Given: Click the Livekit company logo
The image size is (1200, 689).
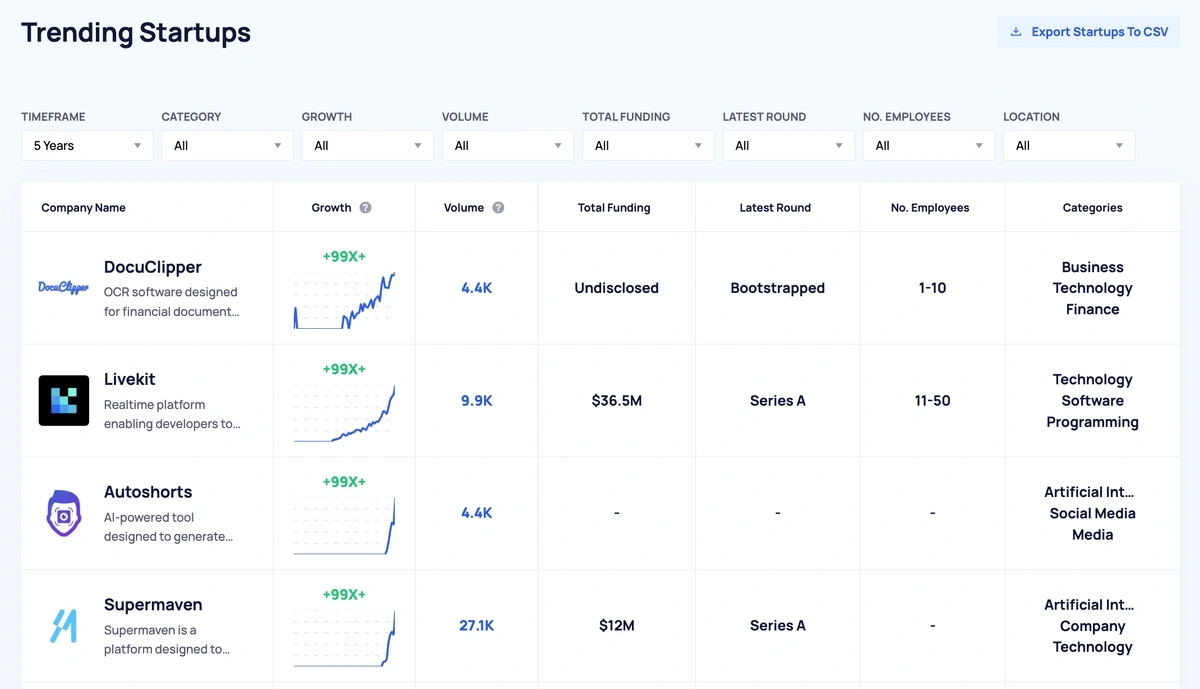Looking at the screenshot, I should [64, 400].
